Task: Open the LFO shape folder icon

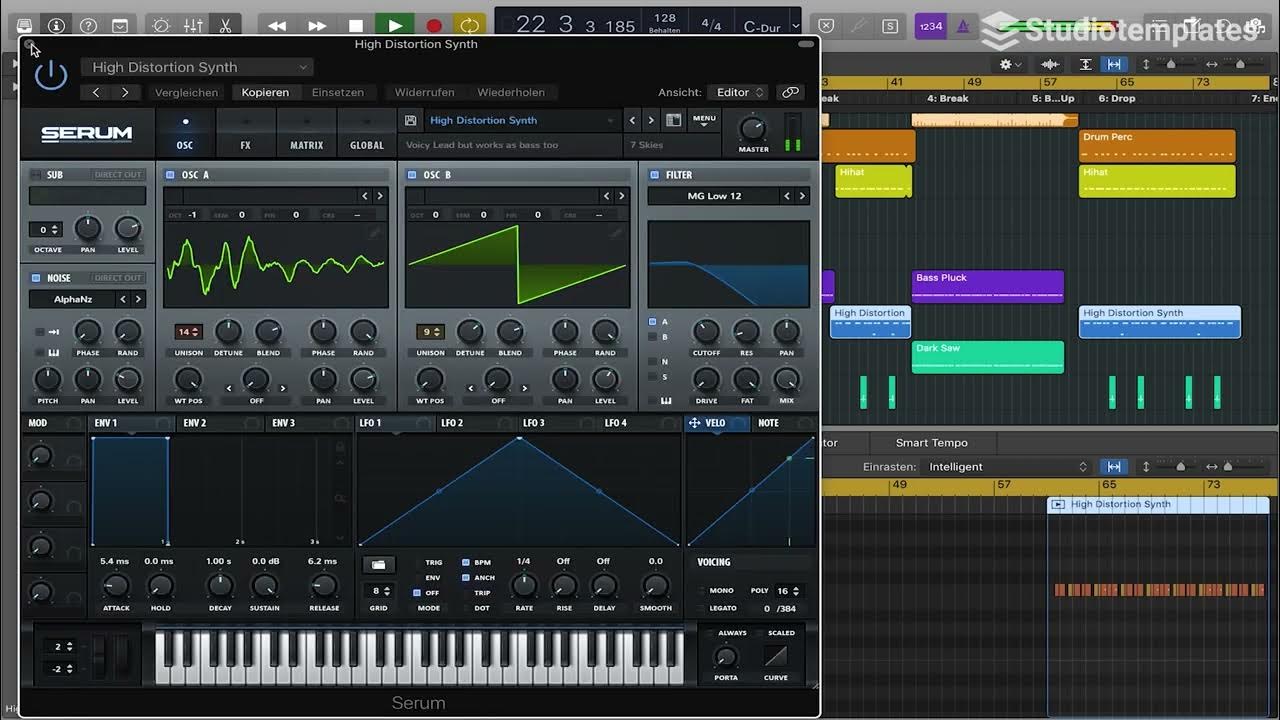Action: tap(378, 564)
